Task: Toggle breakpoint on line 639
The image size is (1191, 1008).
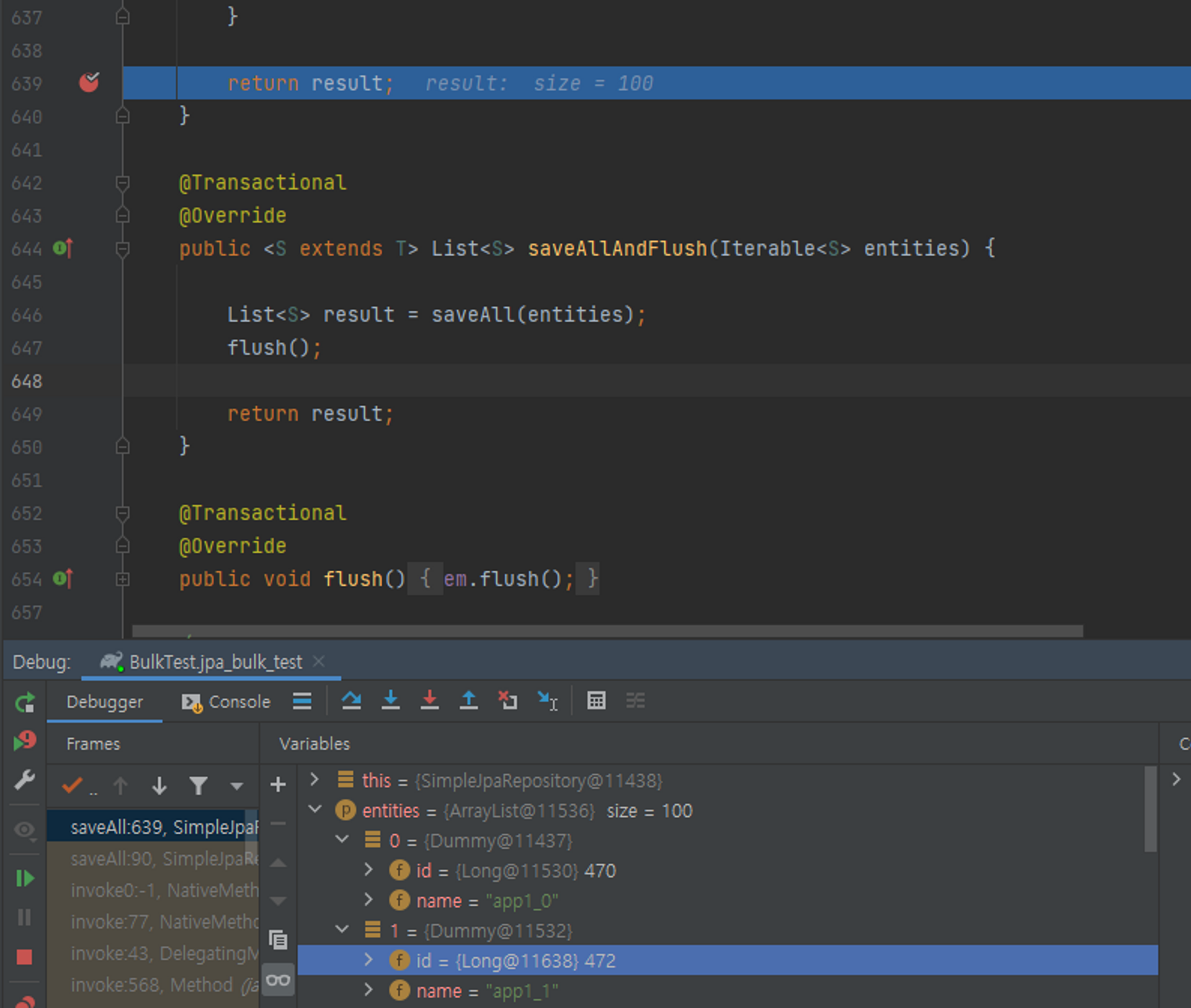Action: (89, 83)
